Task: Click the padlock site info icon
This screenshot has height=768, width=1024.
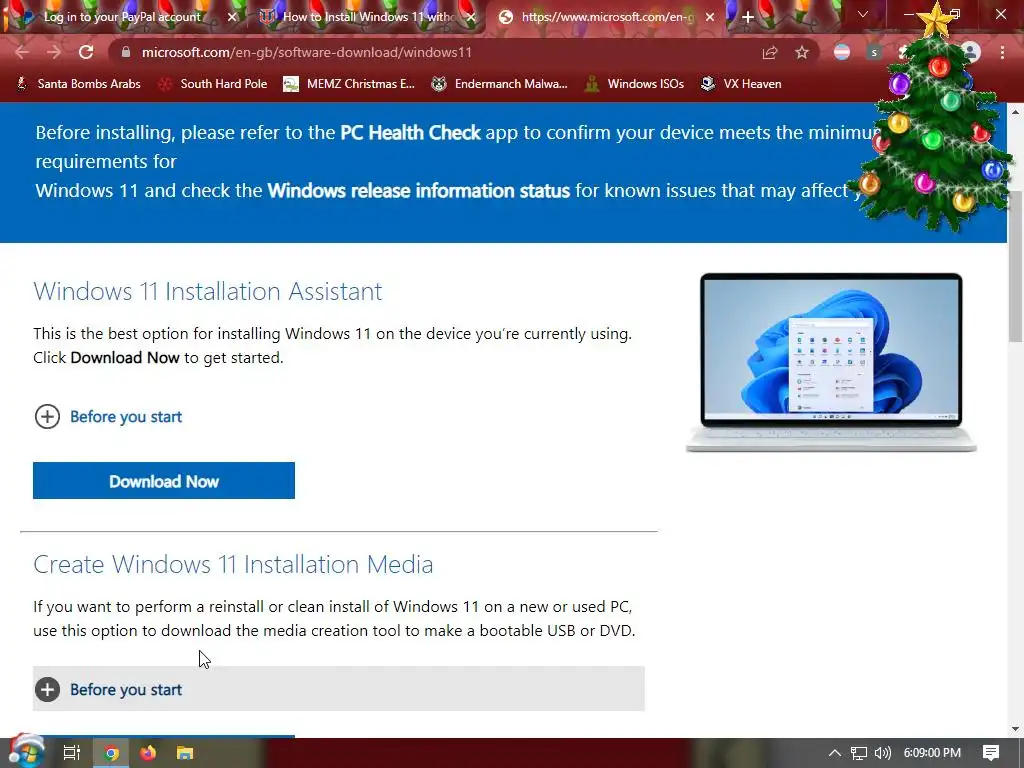Action: click(x=126, y=52)
